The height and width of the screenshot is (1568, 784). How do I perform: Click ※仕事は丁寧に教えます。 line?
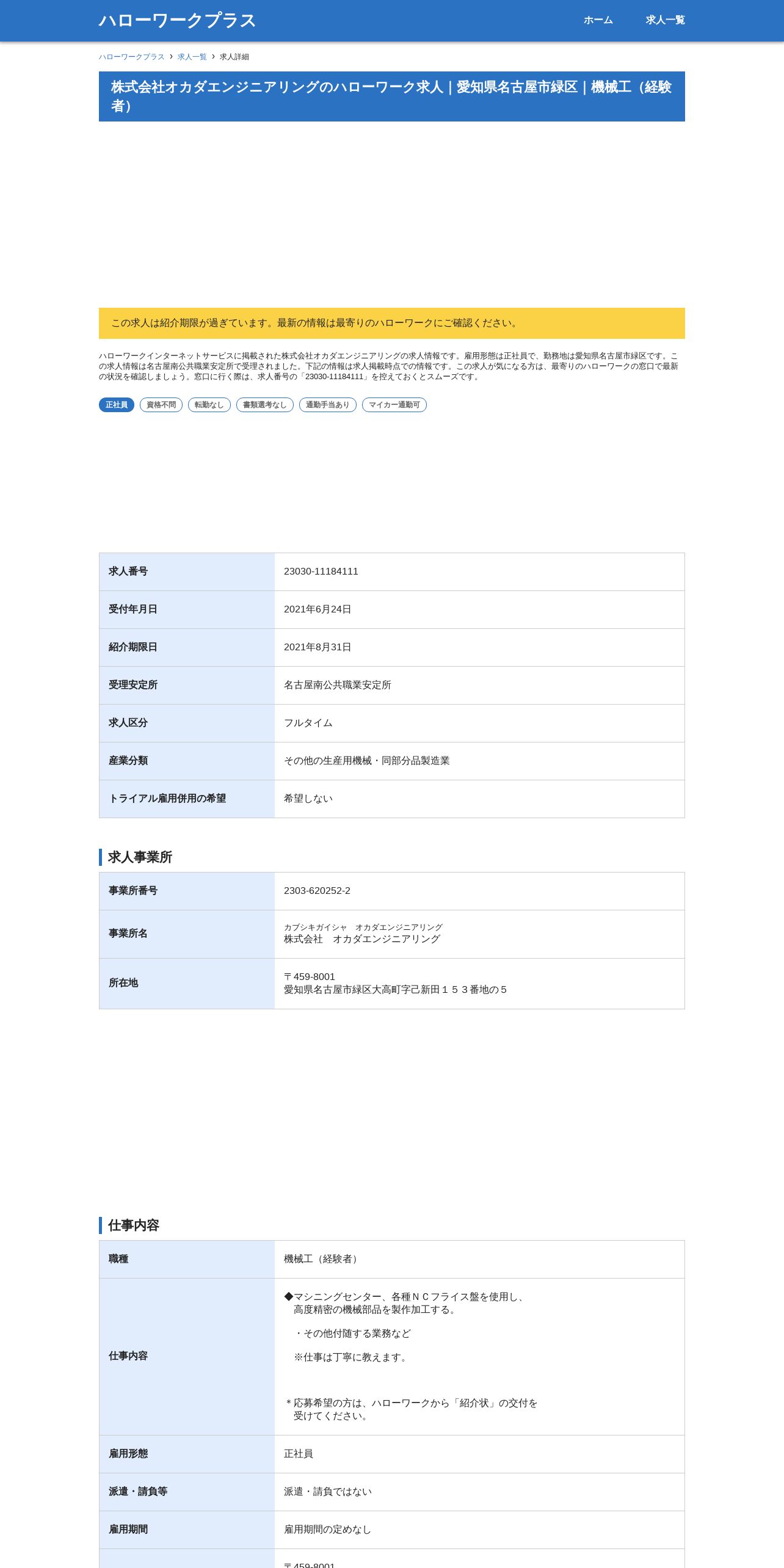(x=352, y=1357)
